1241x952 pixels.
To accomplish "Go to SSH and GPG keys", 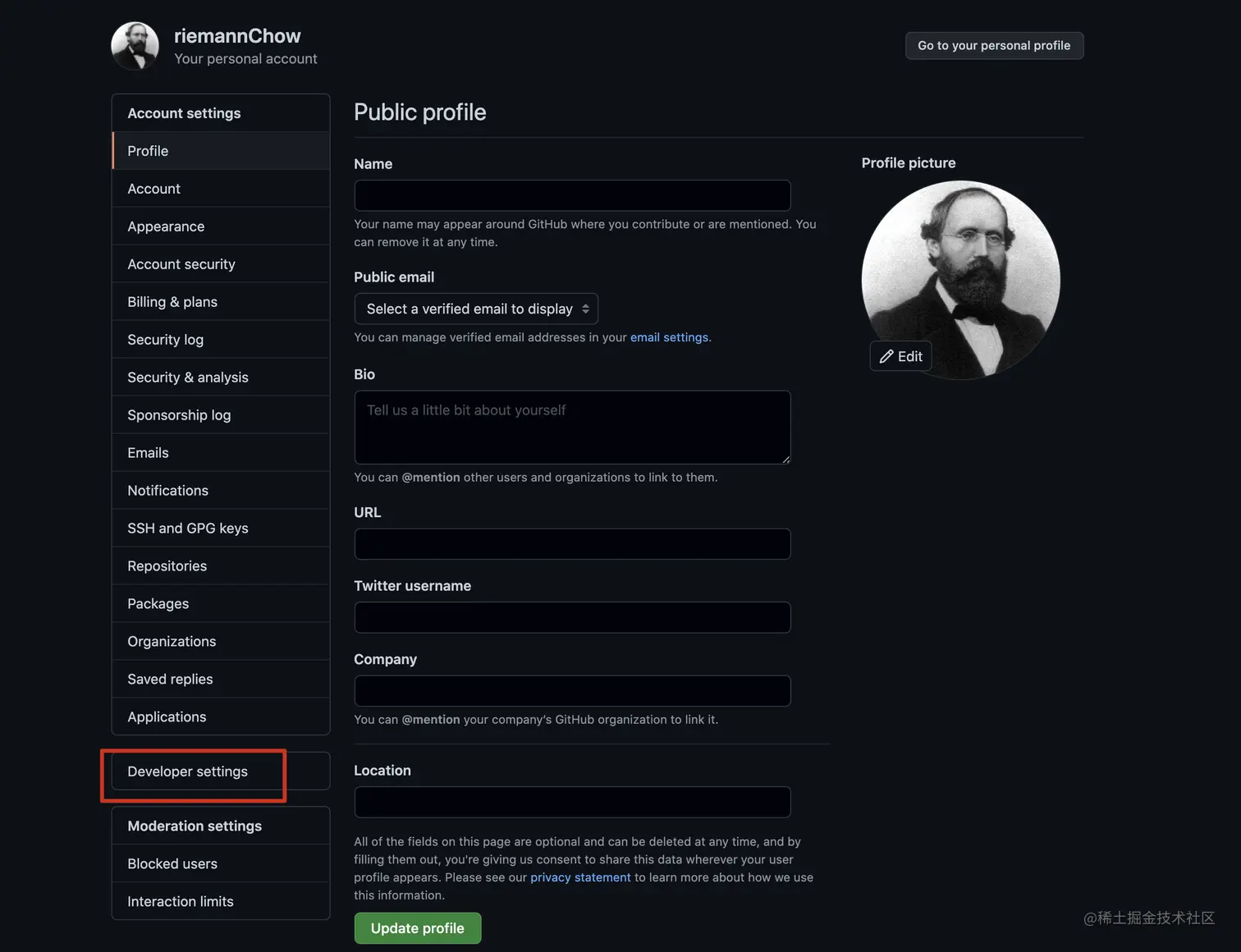I will tap(221, 529).
